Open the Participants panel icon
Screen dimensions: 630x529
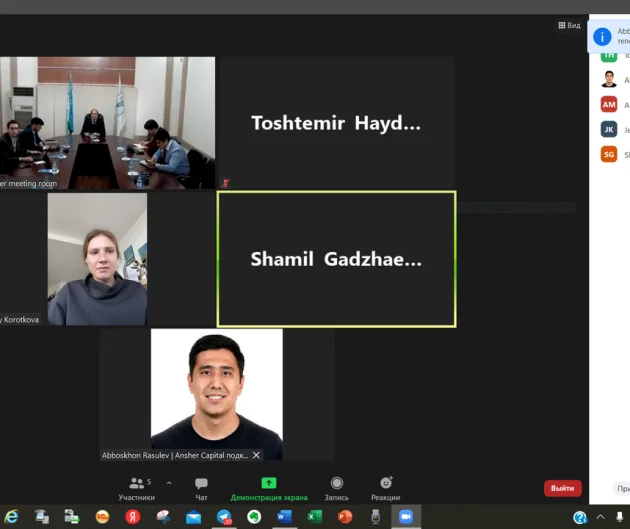137,483
